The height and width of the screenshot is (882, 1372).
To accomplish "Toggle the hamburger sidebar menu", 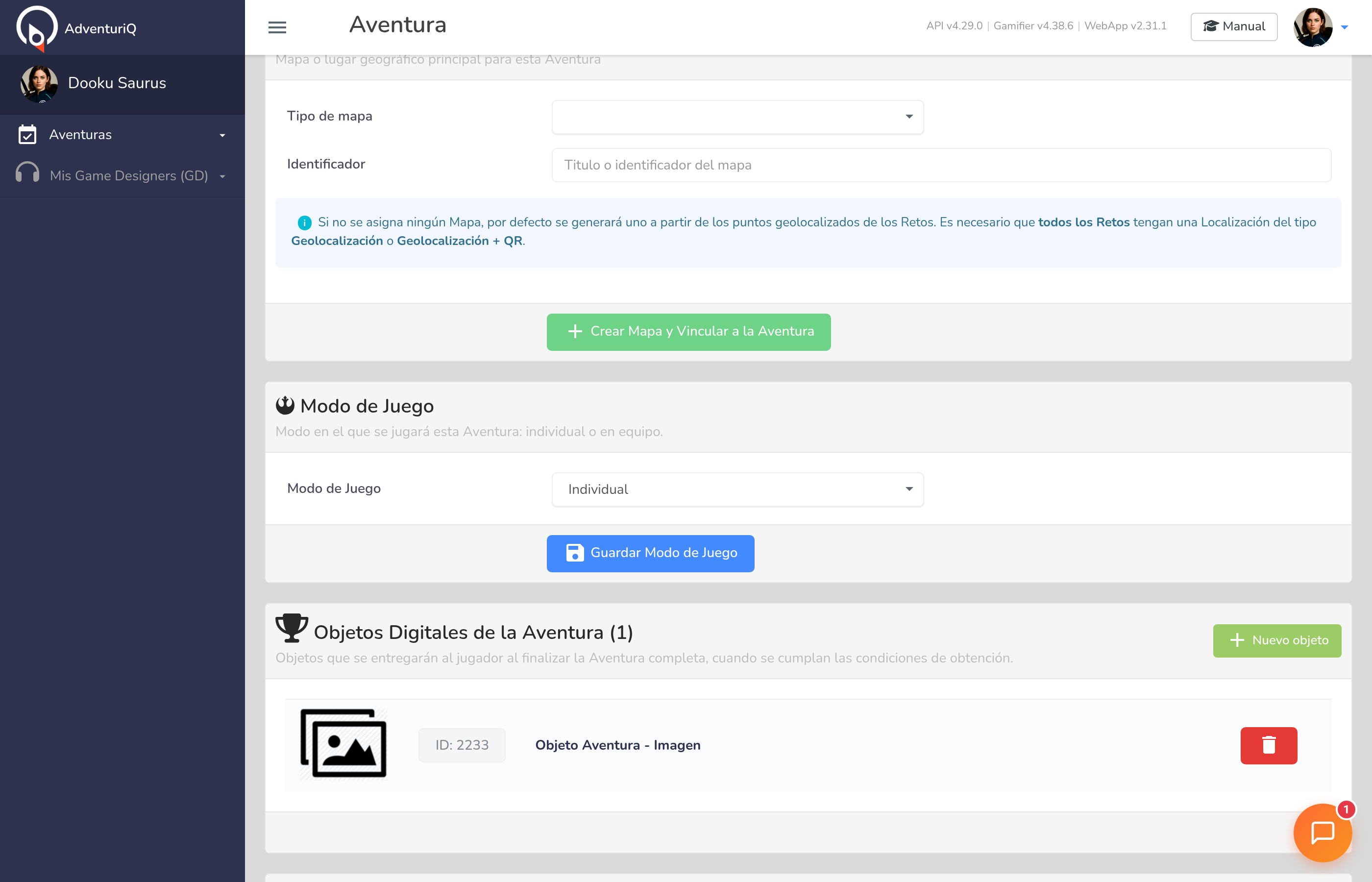I will tap(277, 27).
